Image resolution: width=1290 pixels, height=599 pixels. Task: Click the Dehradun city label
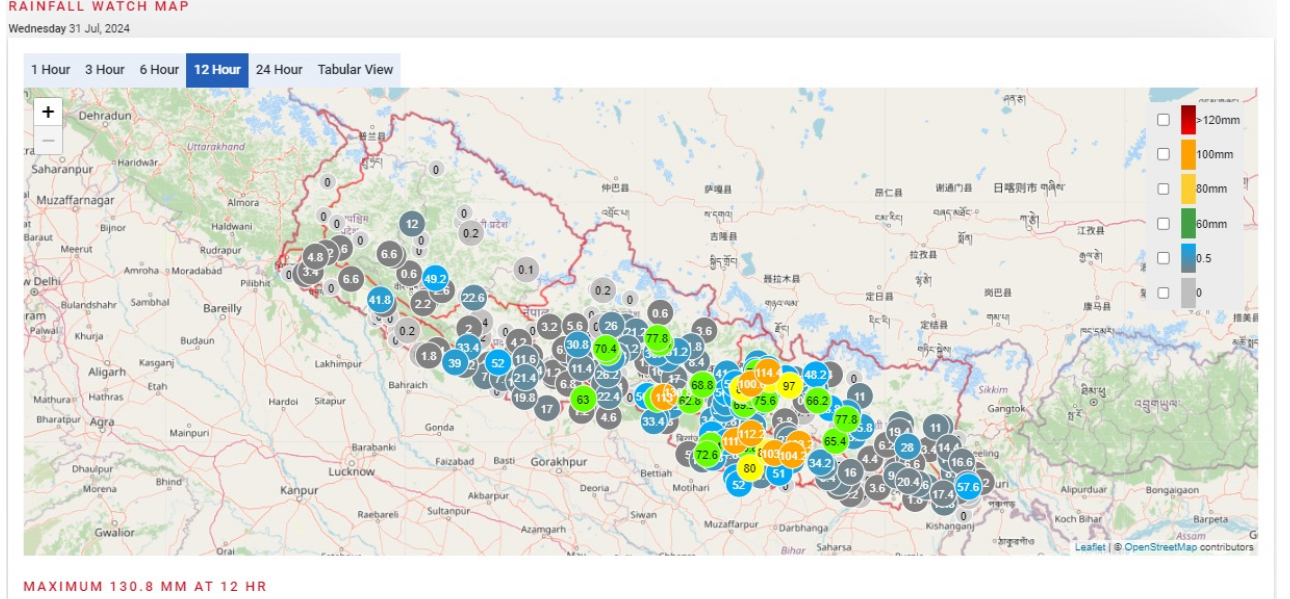click(106, 116)
